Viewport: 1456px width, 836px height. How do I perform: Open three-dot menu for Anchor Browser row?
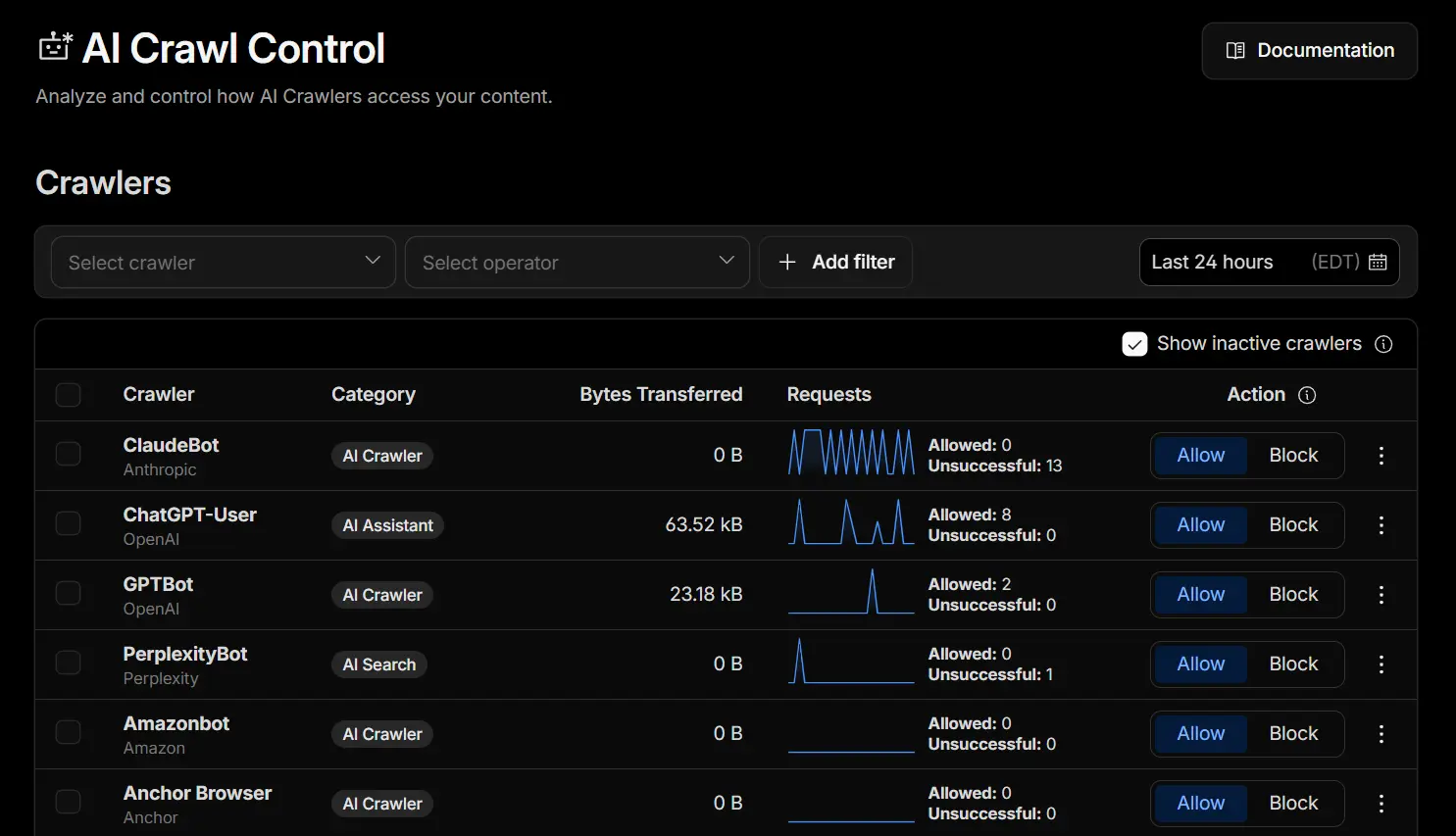click(x=1381, y=804)
